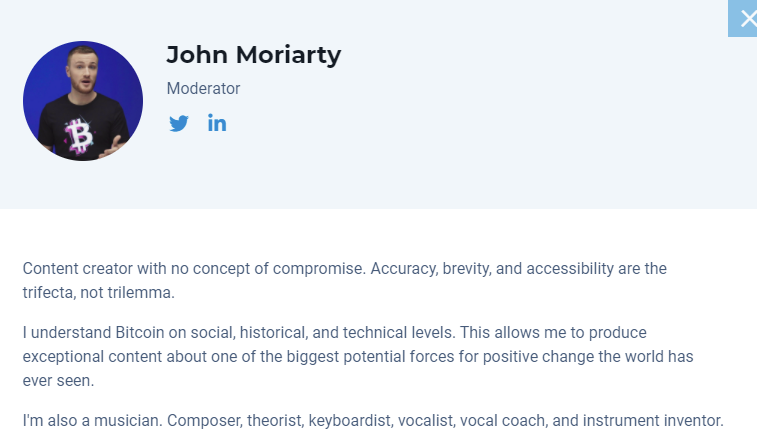This screenshot has height=444, width=757.
Task: Click John Moriarty's circular profile photo
Action: pyautogui.click(x=83, y=101)
